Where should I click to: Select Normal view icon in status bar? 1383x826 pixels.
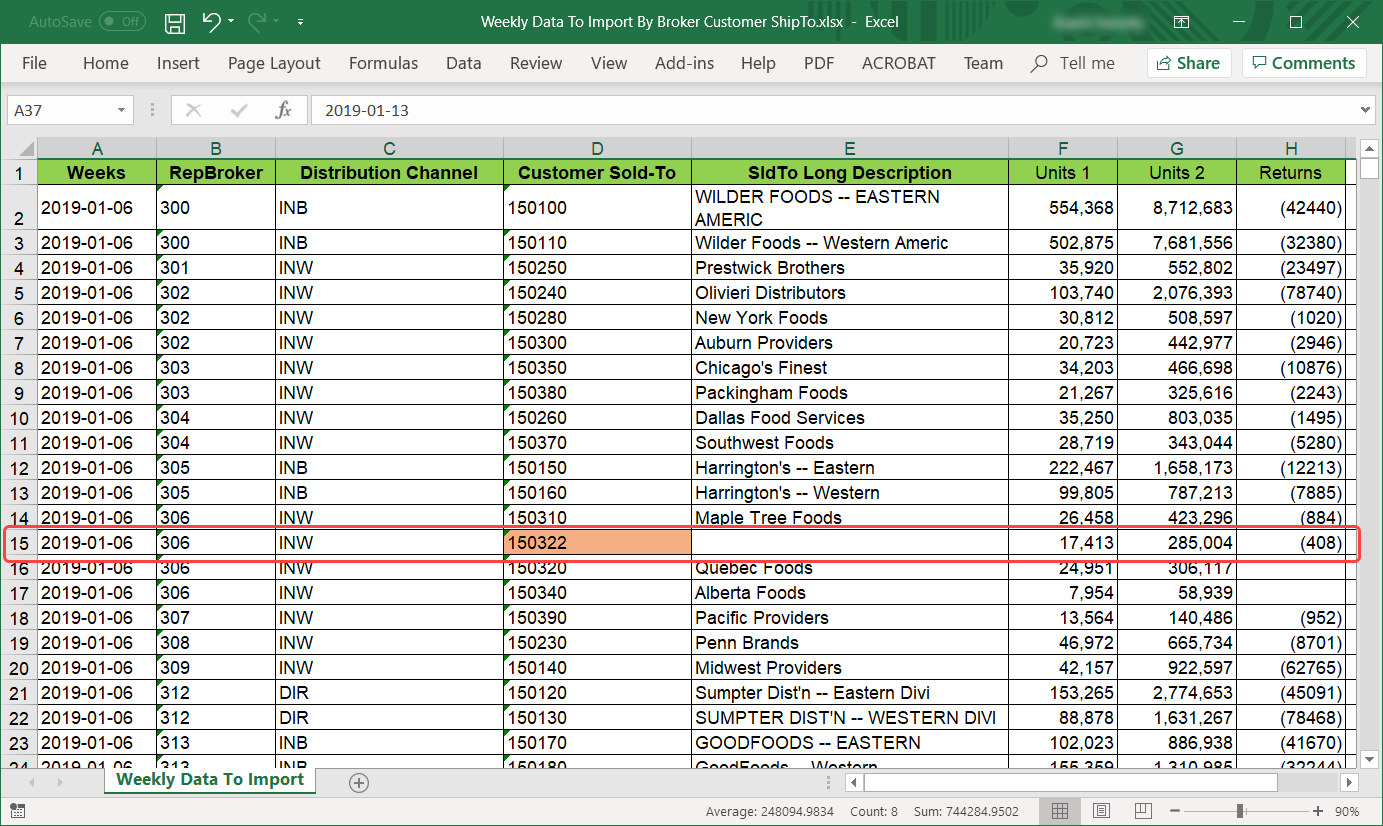click(x=1060, y=810)
